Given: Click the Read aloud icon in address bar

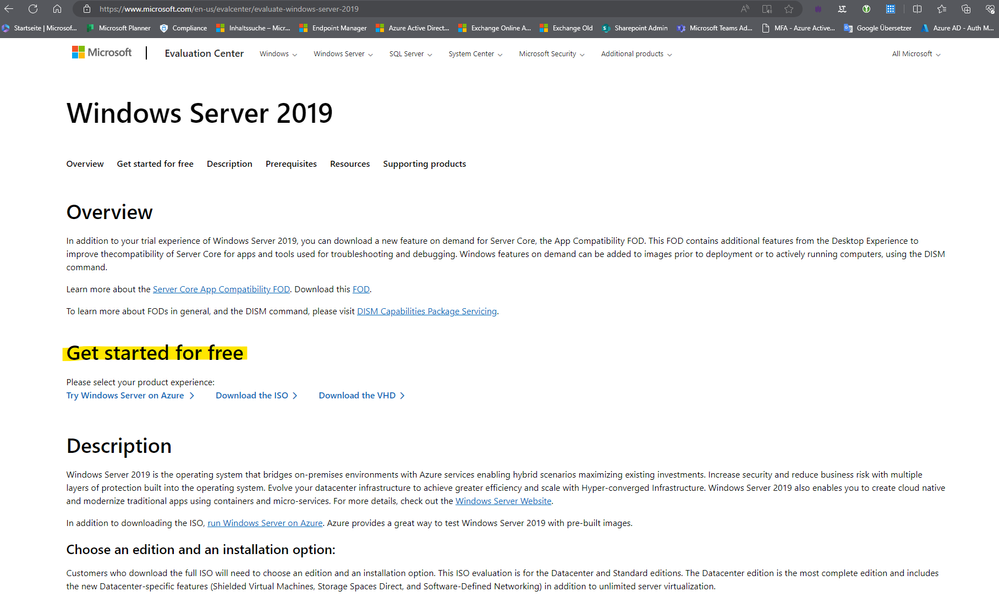Looking at the screenshot, I should pyautogui.click(x=745, y=9).
